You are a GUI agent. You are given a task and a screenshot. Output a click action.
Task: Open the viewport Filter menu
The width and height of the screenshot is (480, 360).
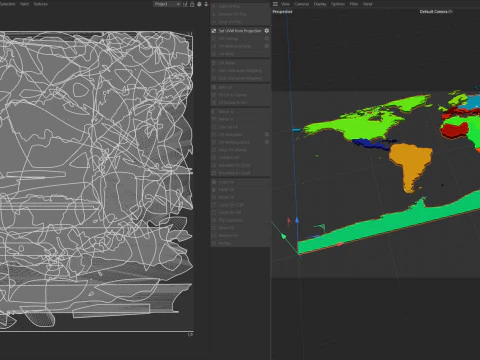pos(354,4)
